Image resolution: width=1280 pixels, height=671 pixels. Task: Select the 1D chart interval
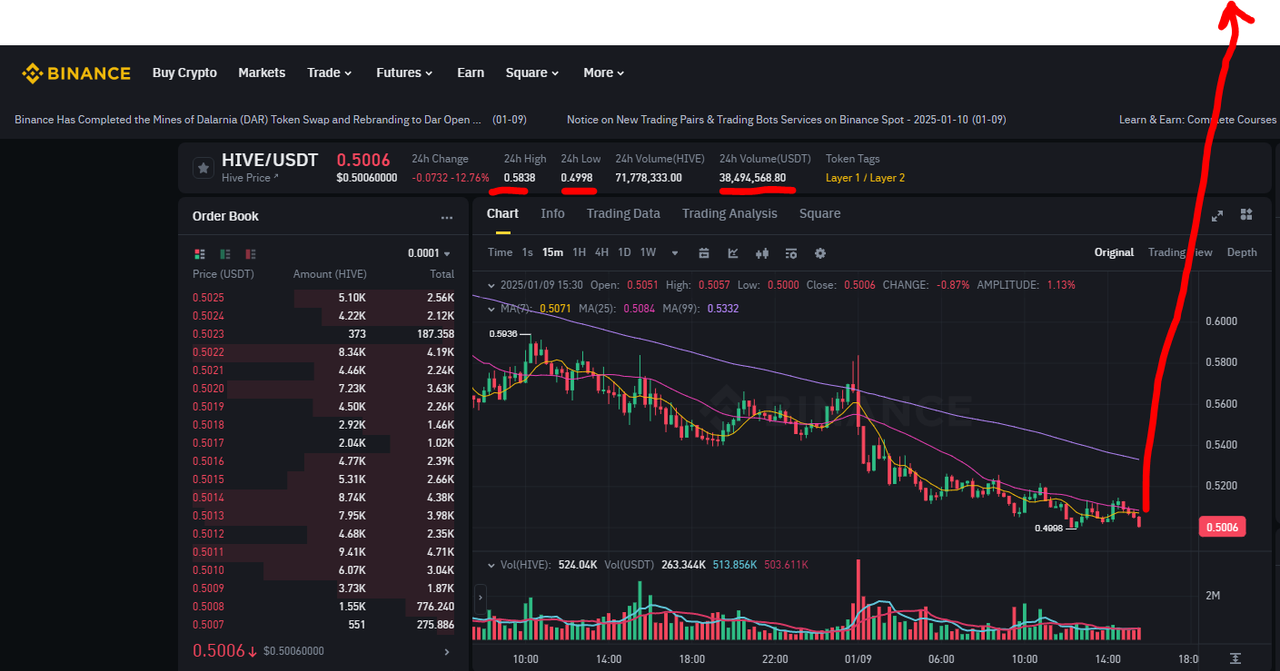pos(624,253)
